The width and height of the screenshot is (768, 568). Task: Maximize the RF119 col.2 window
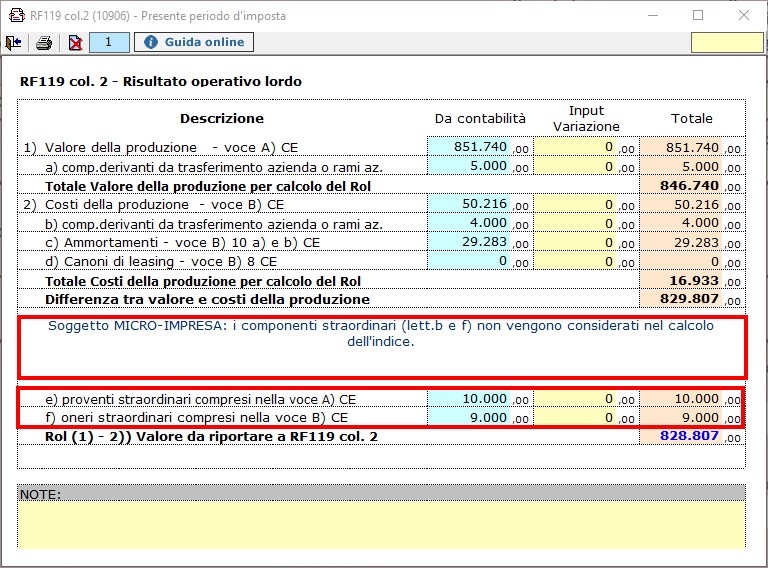[698, 15]
